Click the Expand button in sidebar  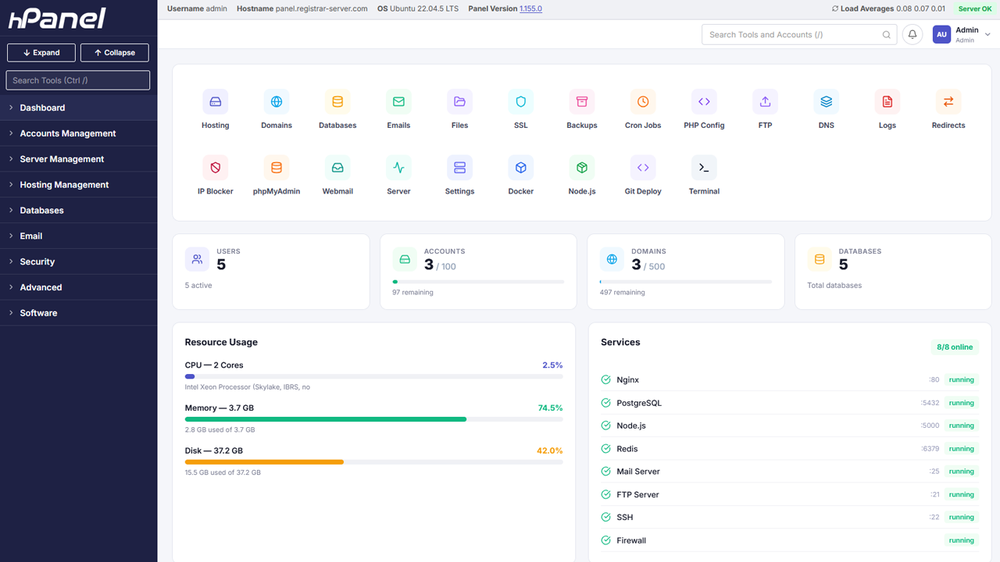(x=41, y=52)
